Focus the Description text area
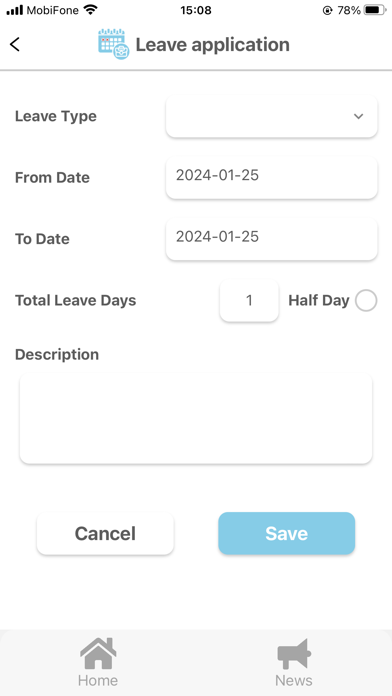Image resolution: width=392 pixels, height=696 pixels. coord(196,419)
